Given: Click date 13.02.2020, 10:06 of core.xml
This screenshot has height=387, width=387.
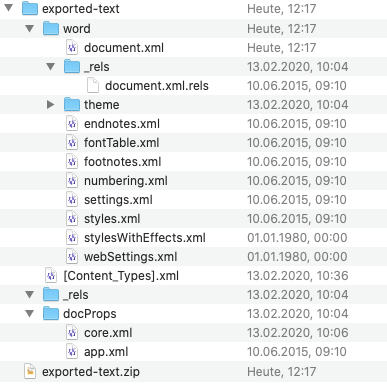Looking at the screenshot, I should (298, 333).
